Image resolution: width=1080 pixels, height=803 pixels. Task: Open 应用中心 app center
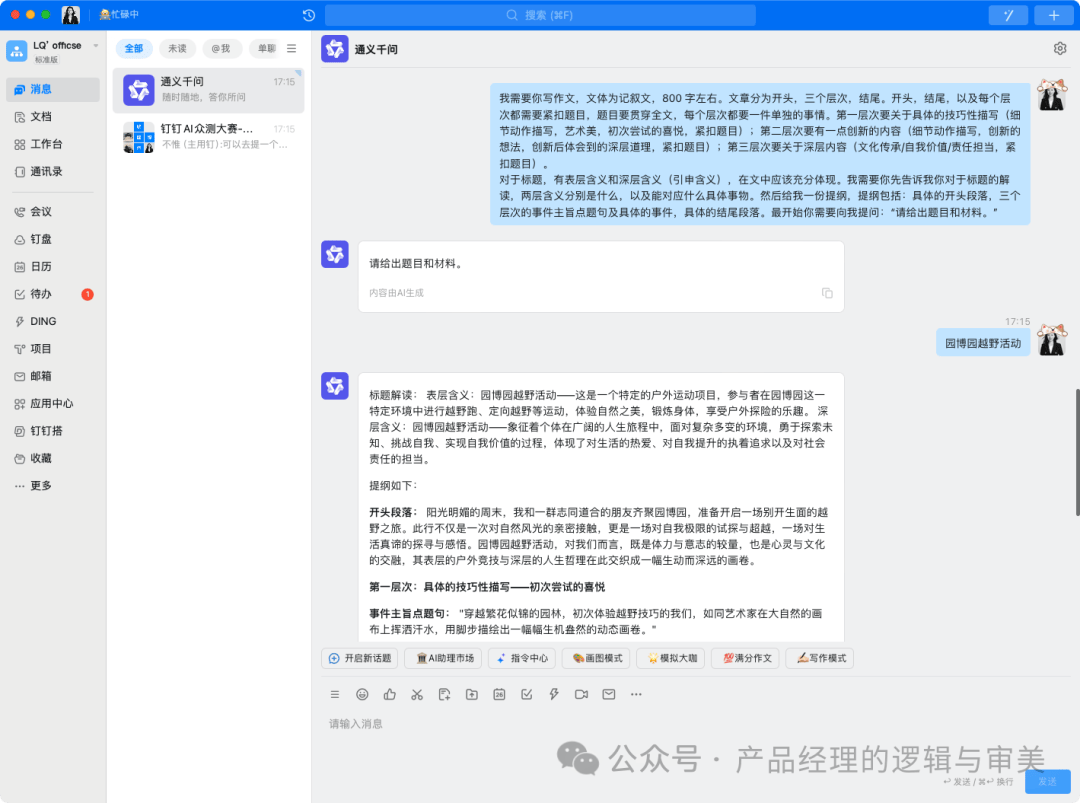[x=52, y=404]
